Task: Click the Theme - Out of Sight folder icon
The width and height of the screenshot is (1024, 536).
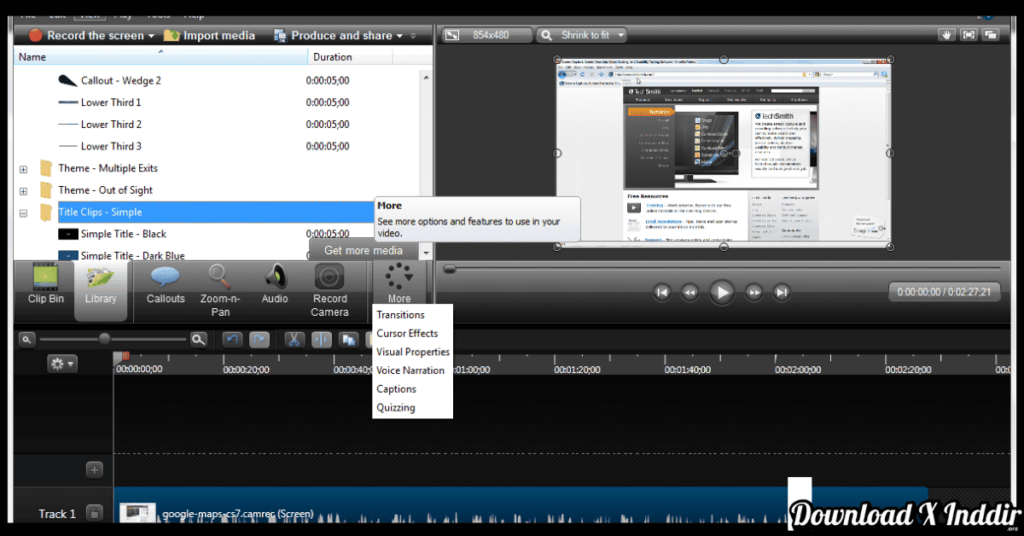Action: pyautogui.click(x=46, y=190)
